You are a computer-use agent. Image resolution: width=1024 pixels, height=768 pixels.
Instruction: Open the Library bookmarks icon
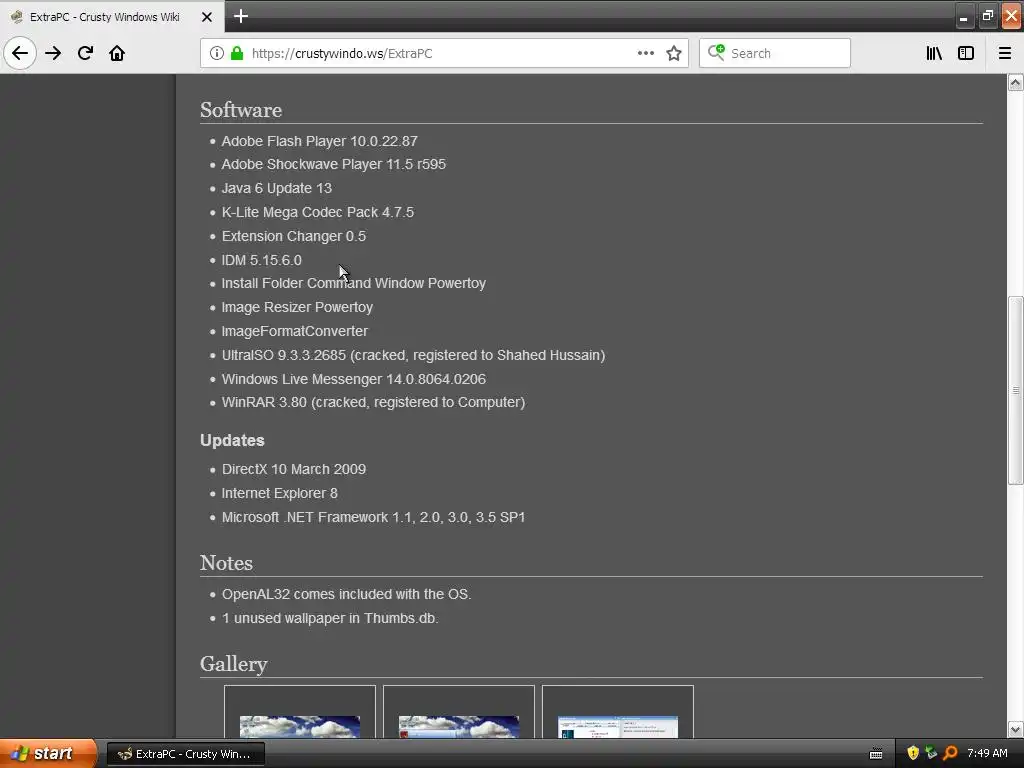click(x=934, y=54)
